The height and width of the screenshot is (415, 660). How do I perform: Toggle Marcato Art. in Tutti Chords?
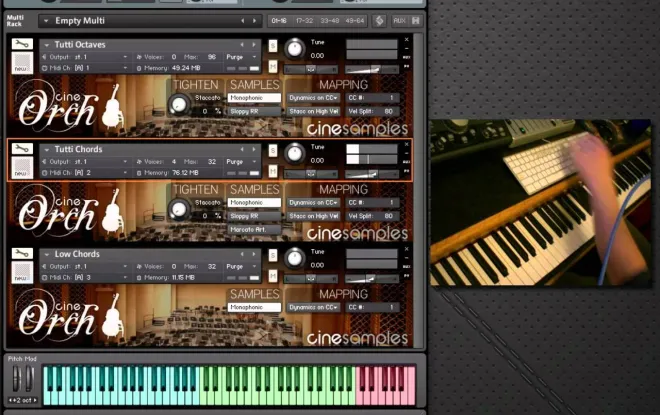click(254, 229)
